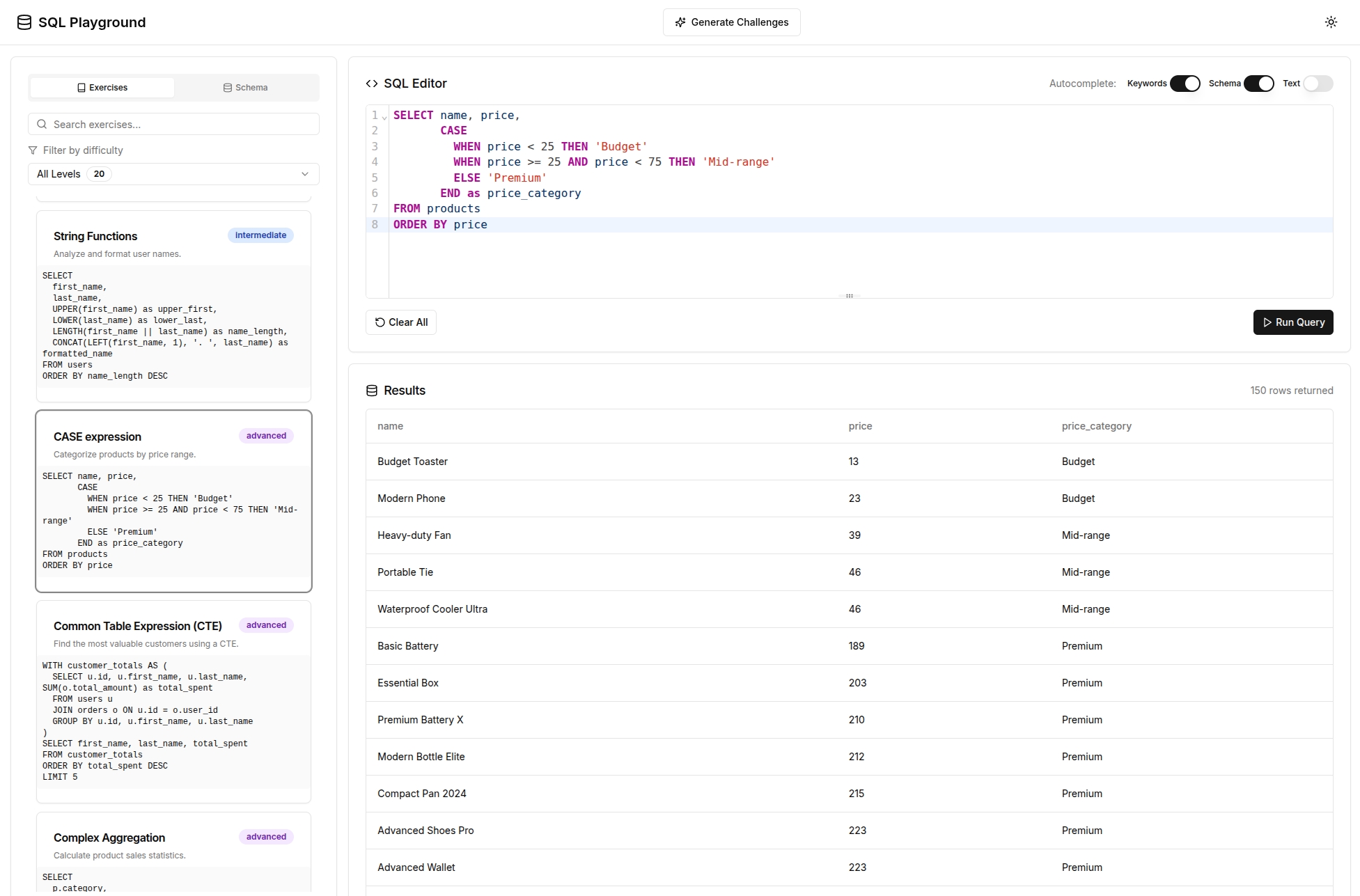The width and height of the screenshot is (1360, 896).
Task: Click the name column header
Action: tap(390, 426)
